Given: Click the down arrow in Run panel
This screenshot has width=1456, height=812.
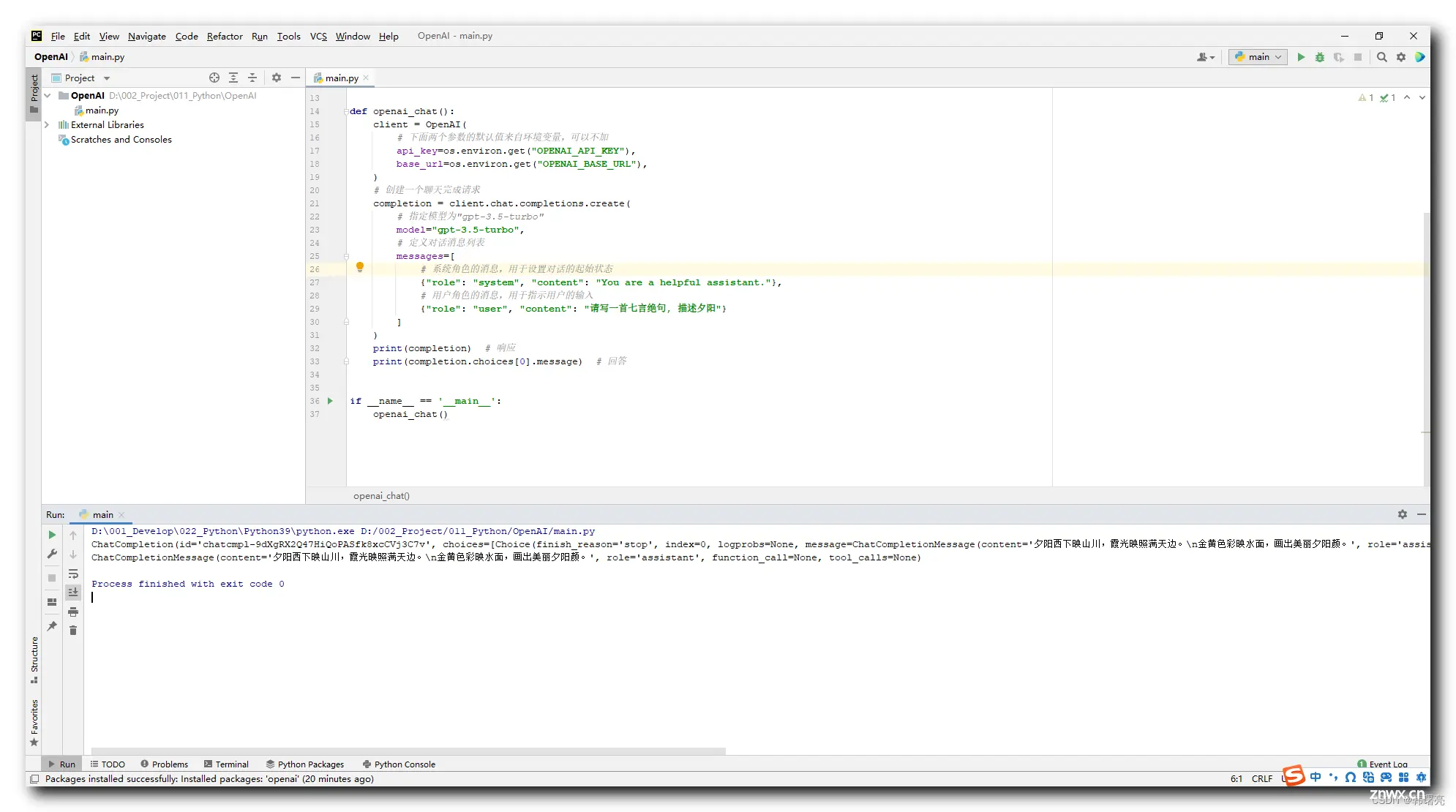Looking at the screenshot, I should click(73, 554).
